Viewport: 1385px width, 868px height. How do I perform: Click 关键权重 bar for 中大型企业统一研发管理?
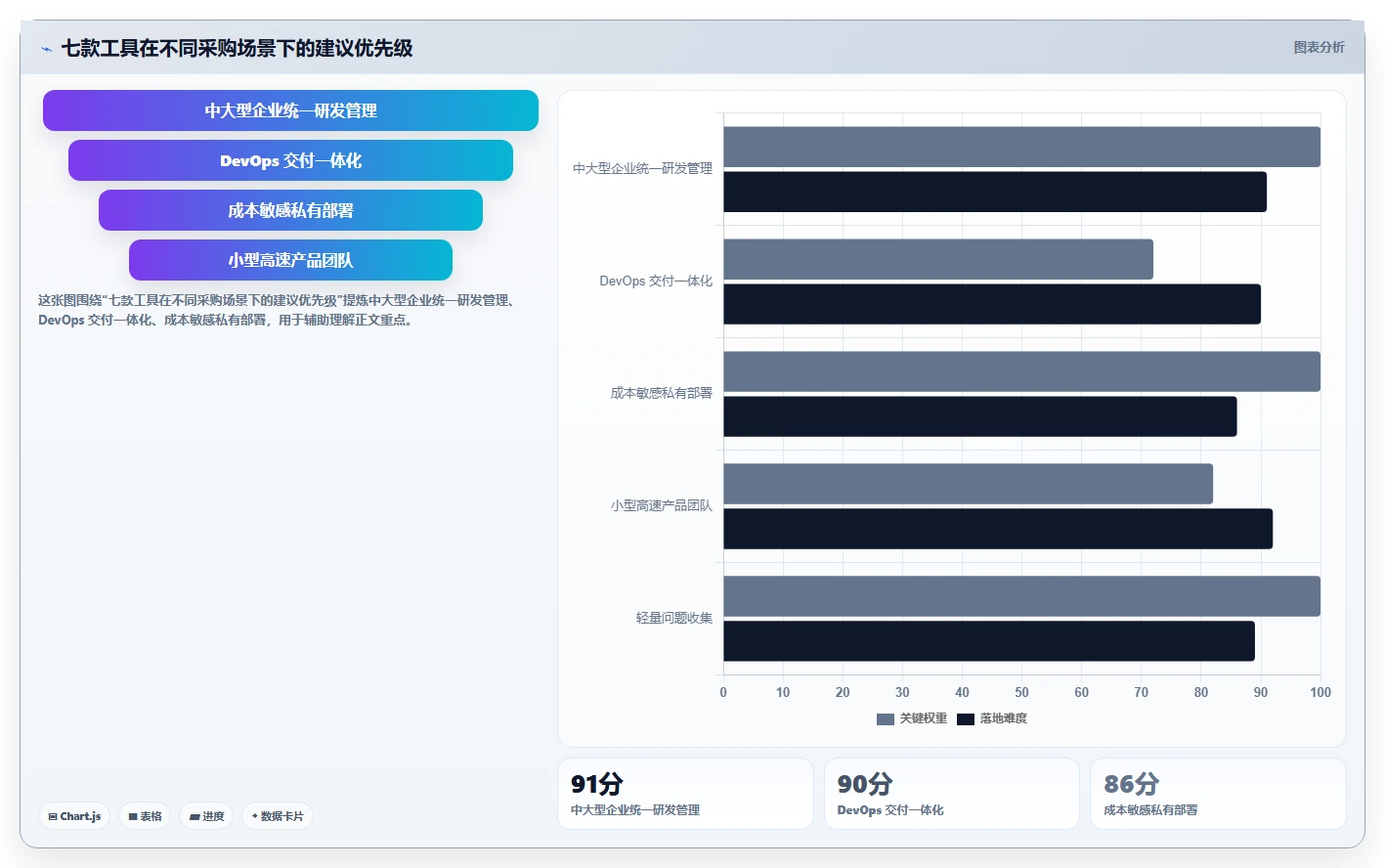(1021, 147)
